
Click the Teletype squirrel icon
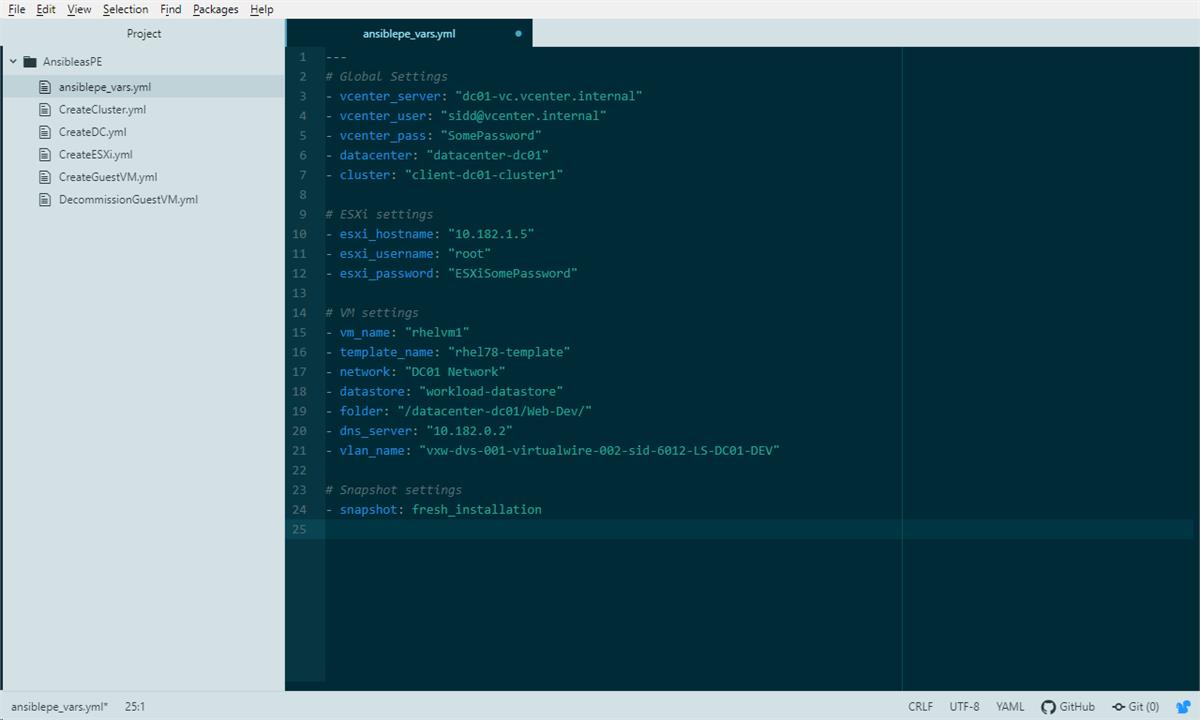point(1184,706)
